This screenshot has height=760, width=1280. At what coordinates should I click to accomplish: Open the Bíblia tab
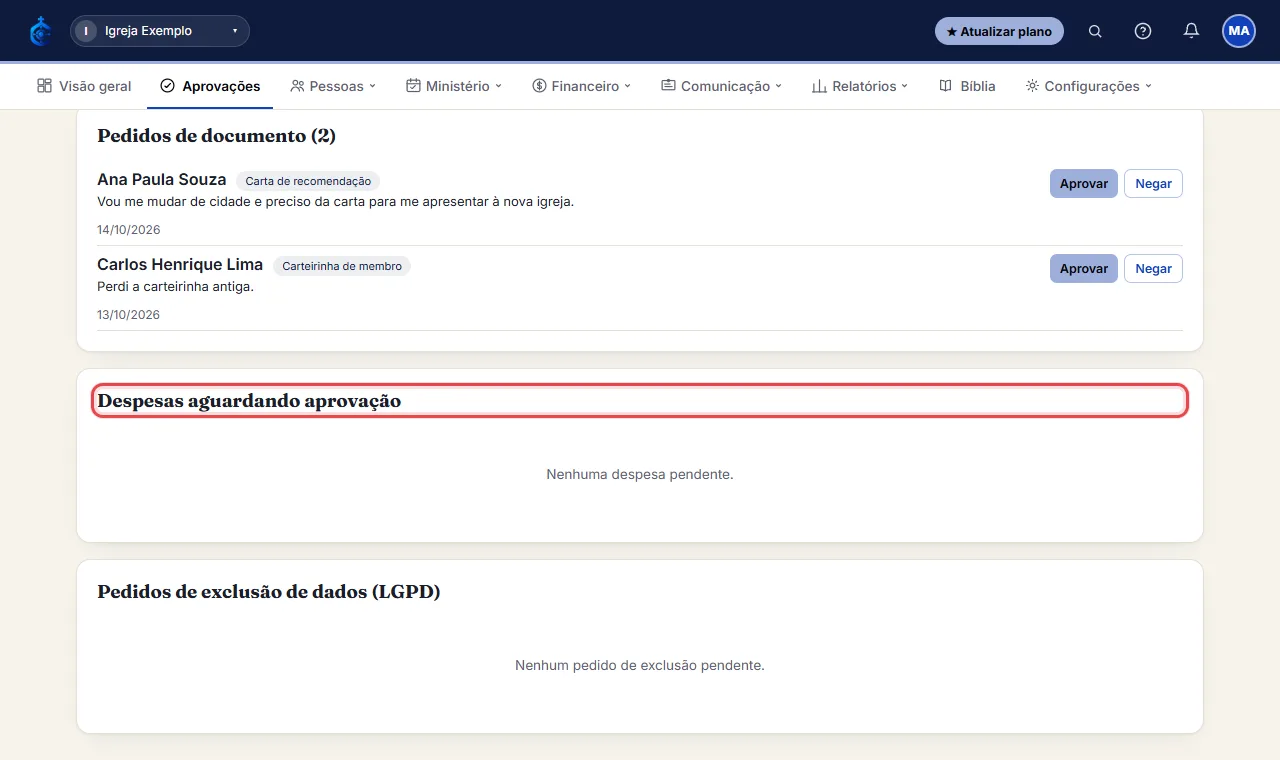[967, 86]
